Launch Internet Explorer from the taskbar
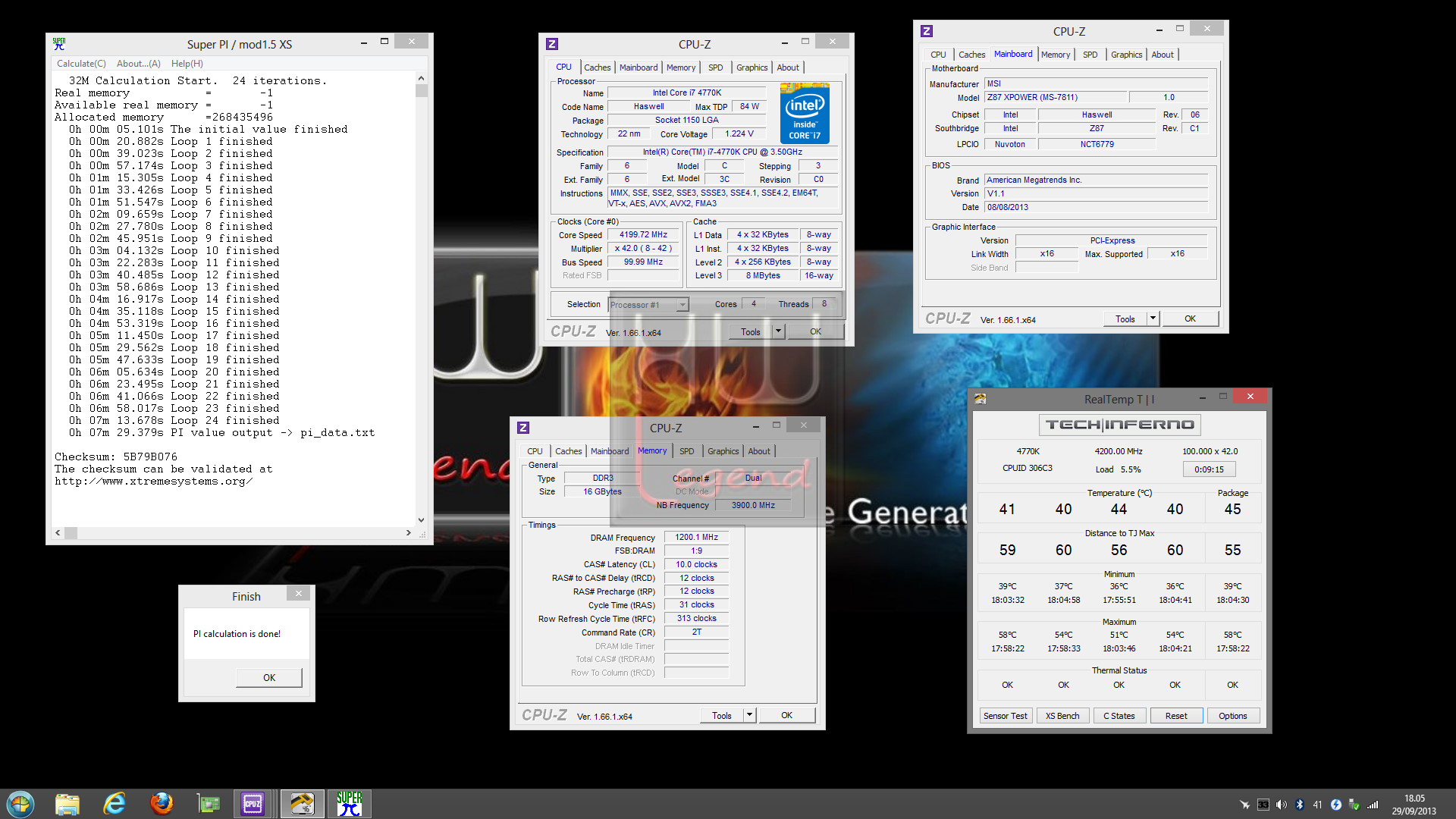The height and width of the screenshot is (819, 1456). point(115,804)
